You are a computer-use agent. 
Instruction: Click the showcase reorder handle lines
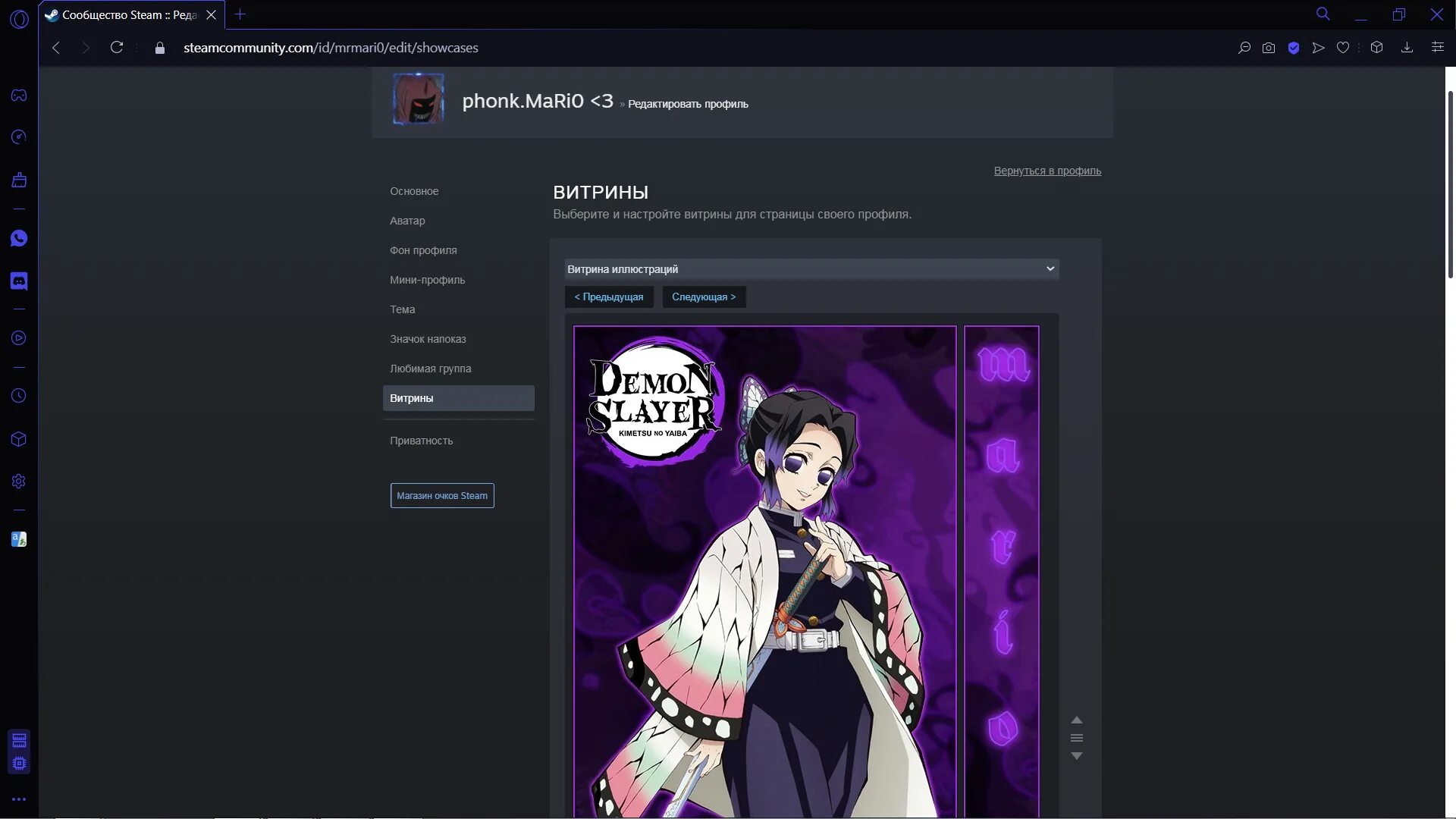click(x=1077, y=738)
